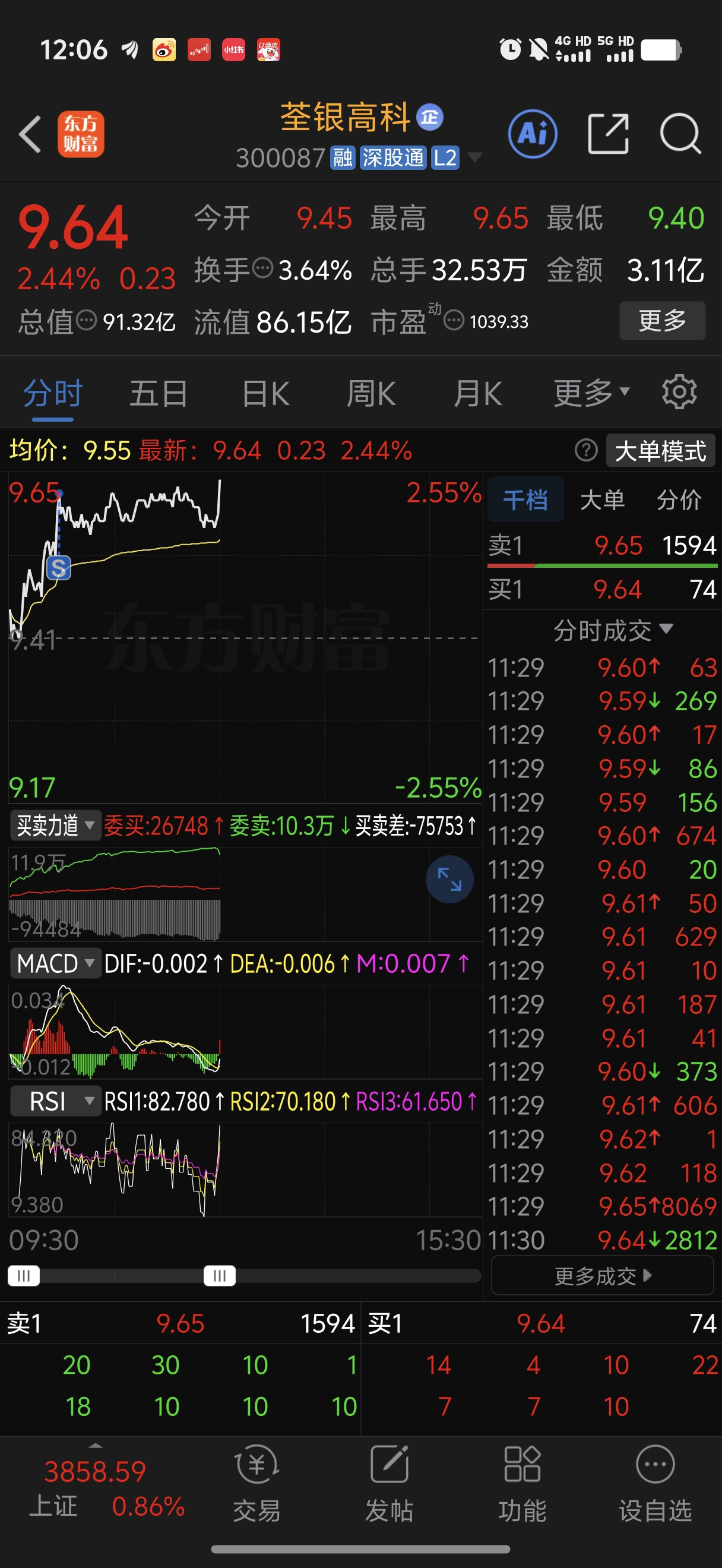Screen dimensions: 722x1568
Task: Expand chart with fullscreen arrows icon
Action: (x=449, y=880)
